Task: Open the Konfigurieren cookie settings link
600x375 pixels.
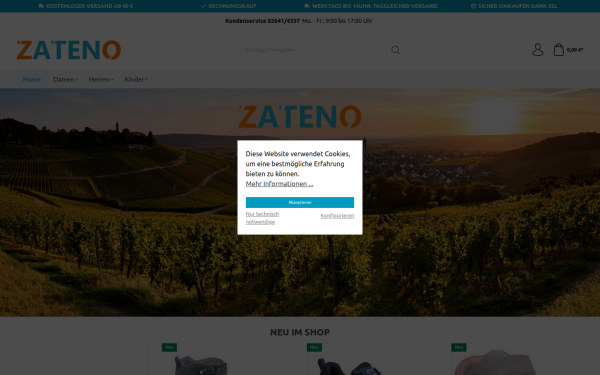Action: coord(337,216)
